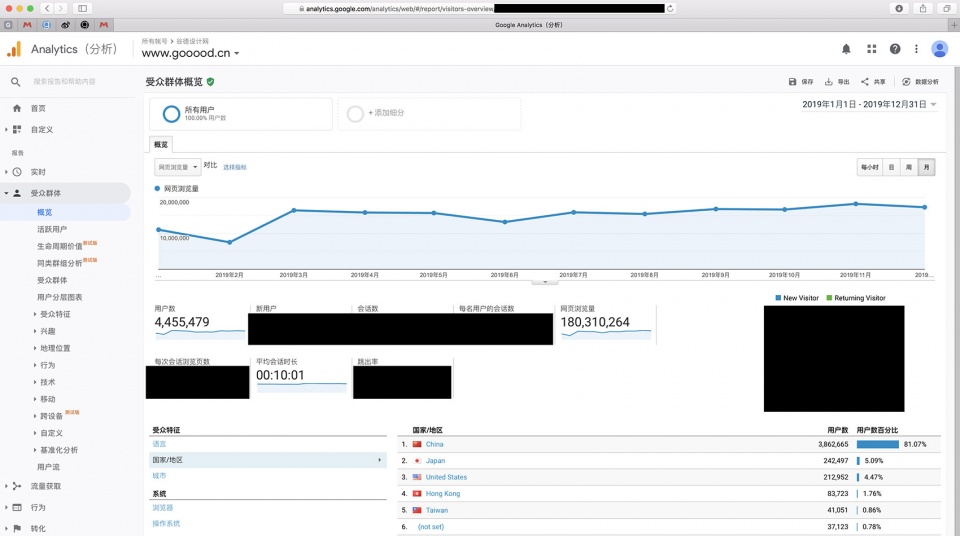Click China's blue 81.07% percentage bar

877,444
